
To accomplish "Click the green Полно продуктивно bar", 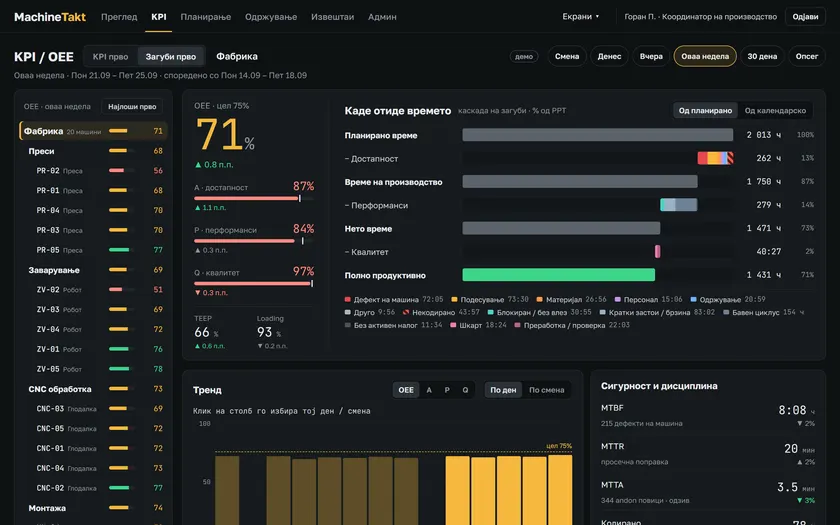I will point(558,275).
